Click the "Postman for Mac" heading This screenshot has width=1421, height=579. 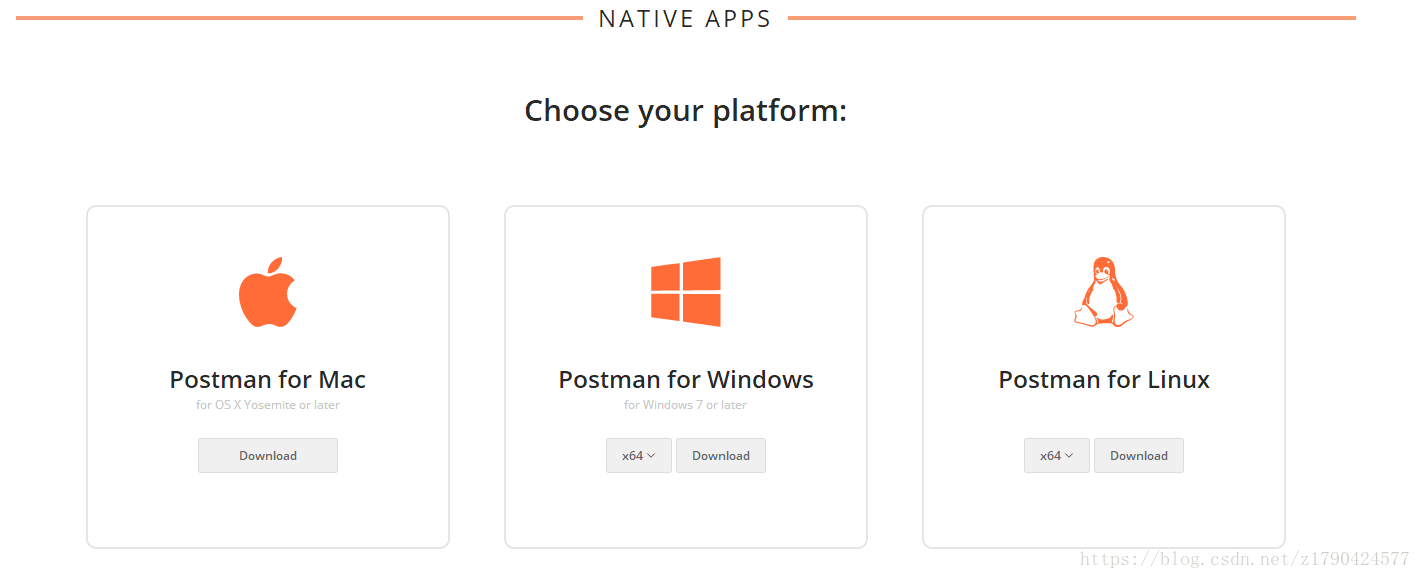[268, 380]
